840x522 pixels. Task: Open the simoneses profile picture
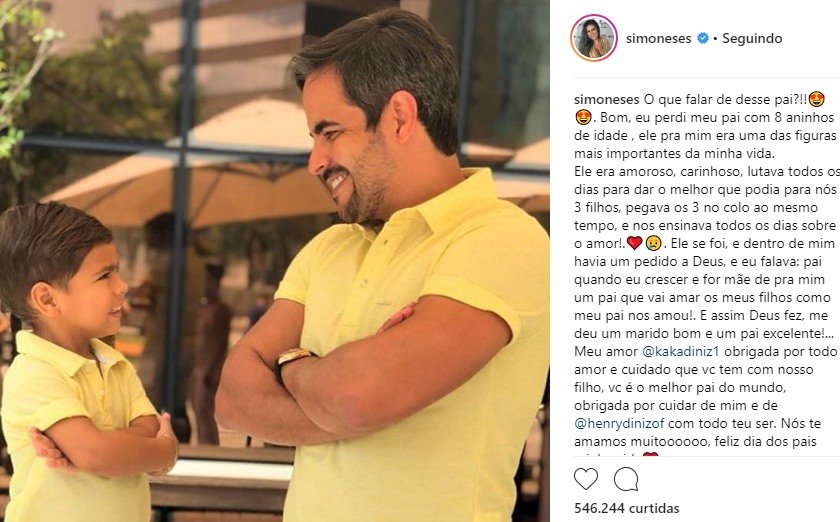[x=594, y=38]
